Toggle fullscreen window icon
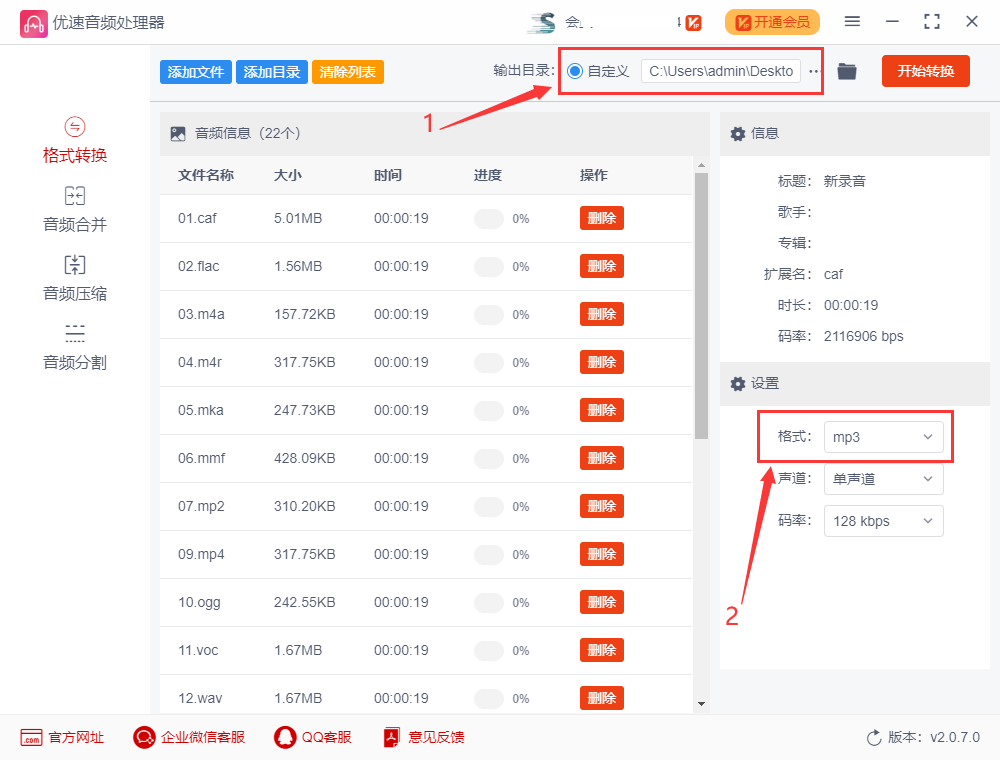The height and width of the screenshot is (760, 1000). tap(932, 22)
